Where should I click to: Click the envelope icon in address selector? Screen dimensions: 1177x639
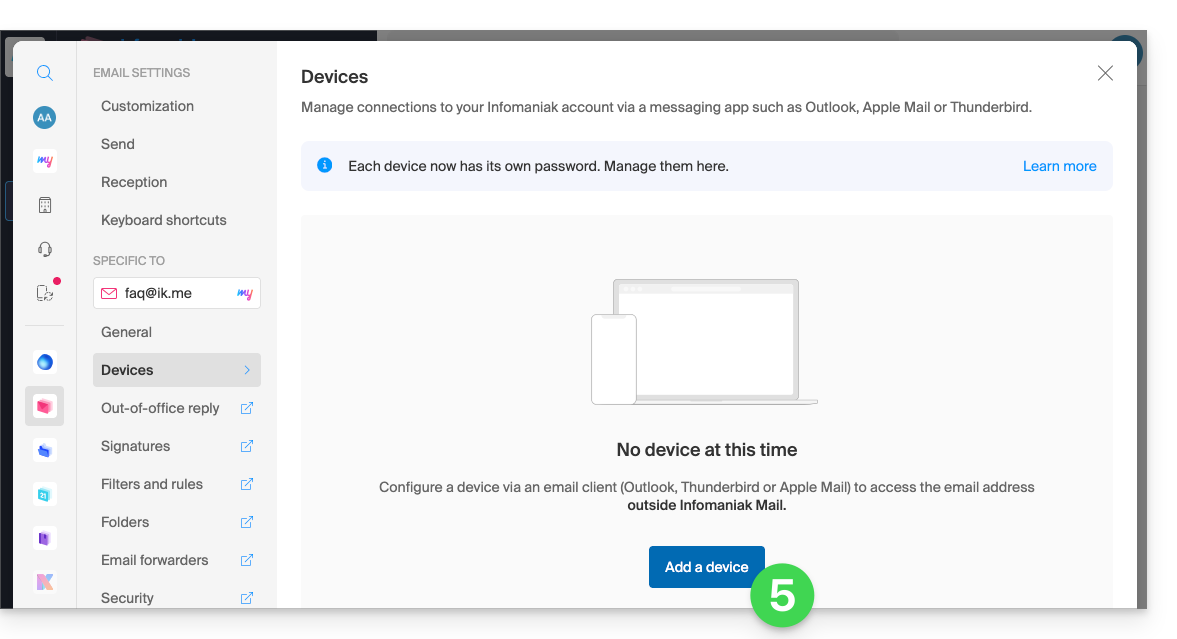(109, 293)
